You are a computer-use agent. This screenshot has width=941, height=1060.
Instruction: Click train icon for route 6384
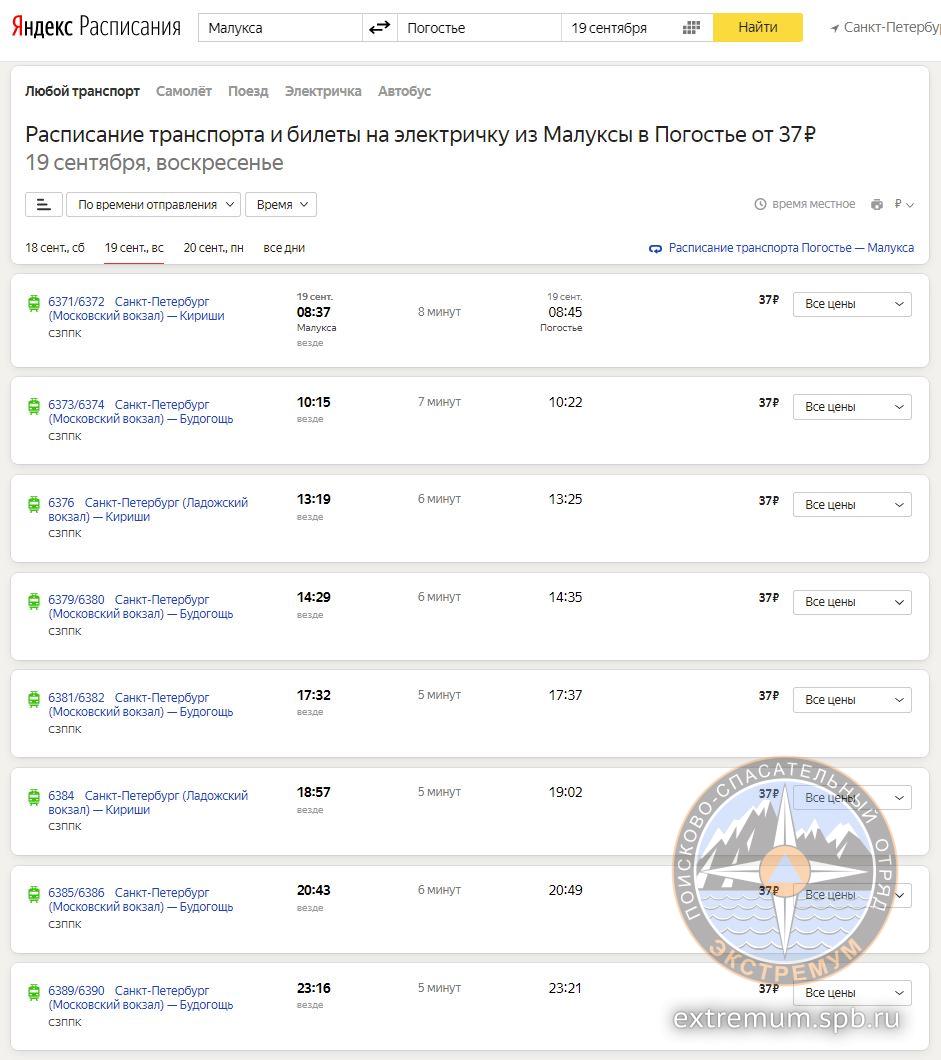pyautogui.click(x=33, y=798)
